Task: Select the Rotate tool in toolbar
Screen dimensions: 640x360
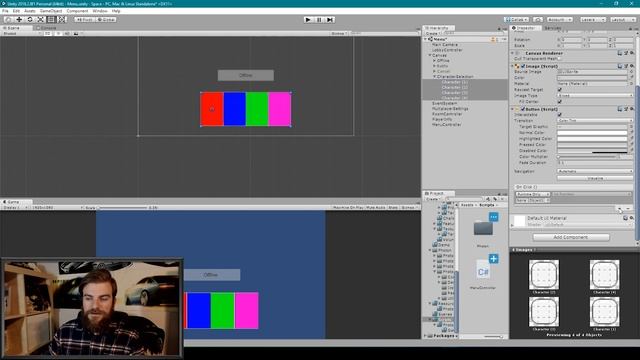Action: [30, 20]
